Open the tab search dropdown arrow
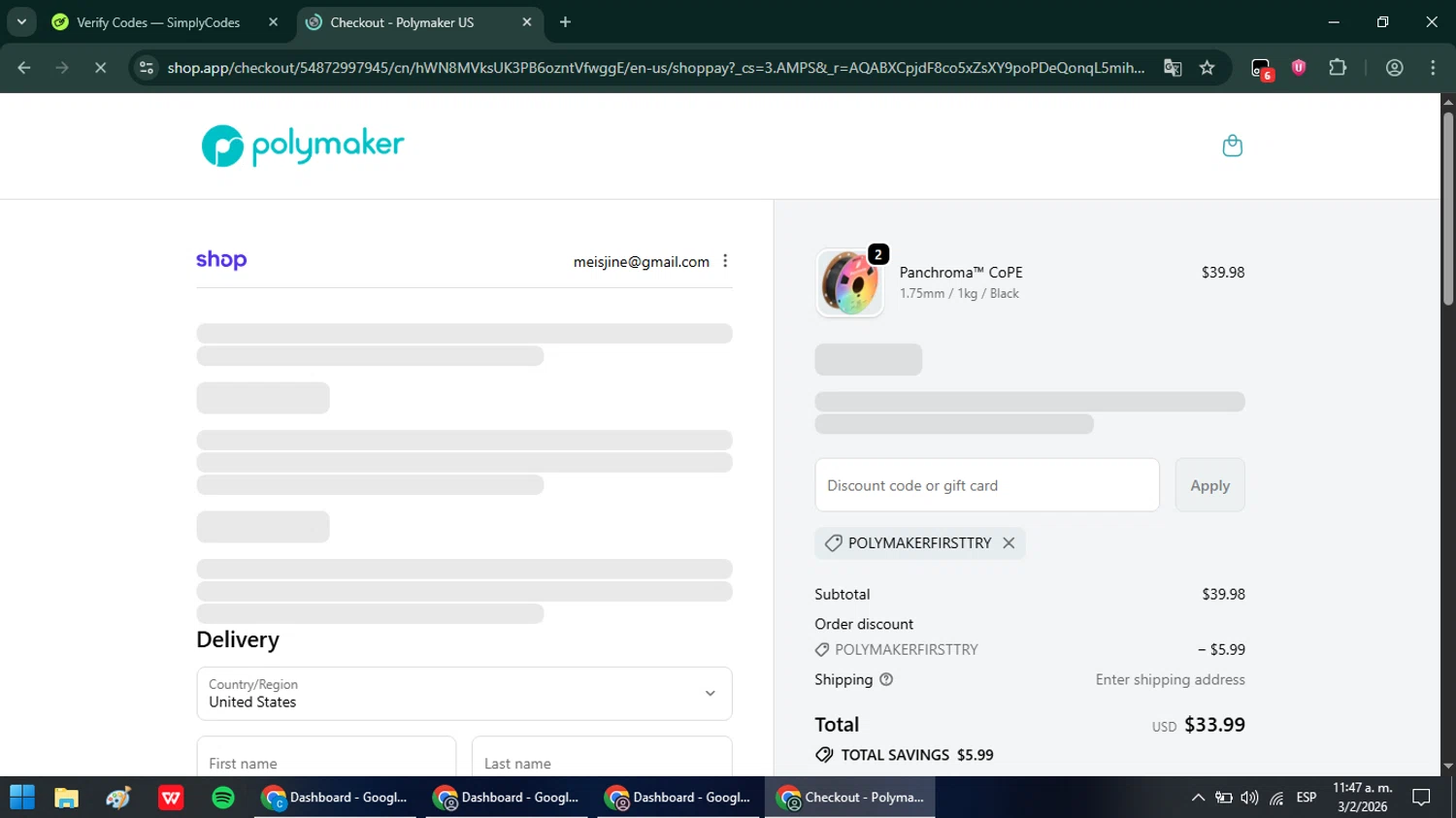The width and height of the screenshot is (1456, 818). (21, 22)
